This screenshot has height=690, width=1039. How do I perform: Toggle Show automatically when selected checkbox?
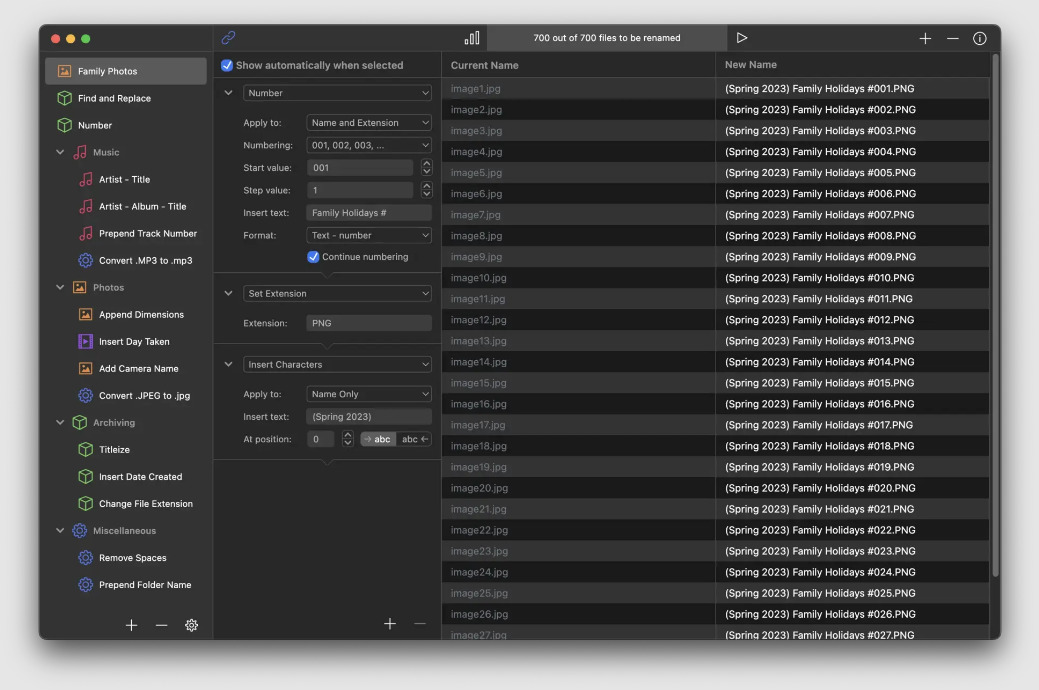tap(227, 65)
